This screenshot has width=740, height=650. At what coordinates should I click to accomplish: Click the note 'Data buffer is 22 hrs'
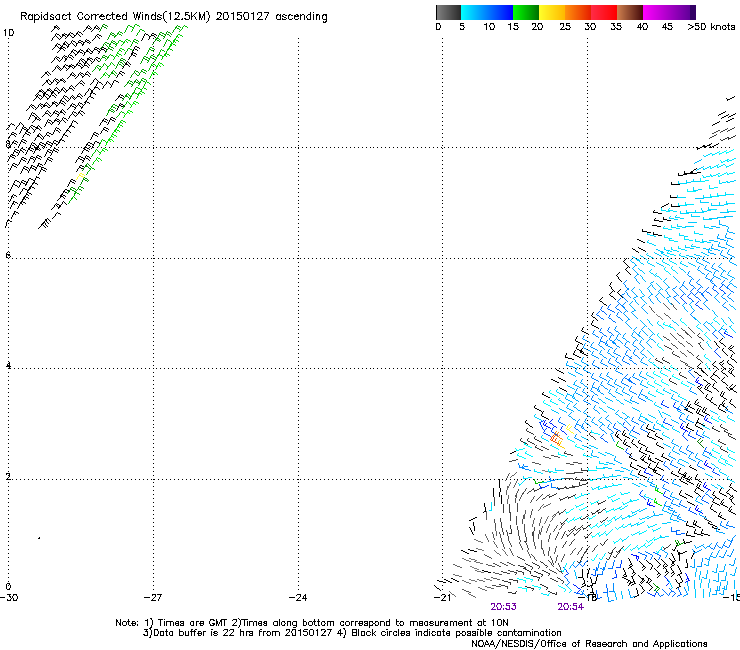[x=202, y=633]
